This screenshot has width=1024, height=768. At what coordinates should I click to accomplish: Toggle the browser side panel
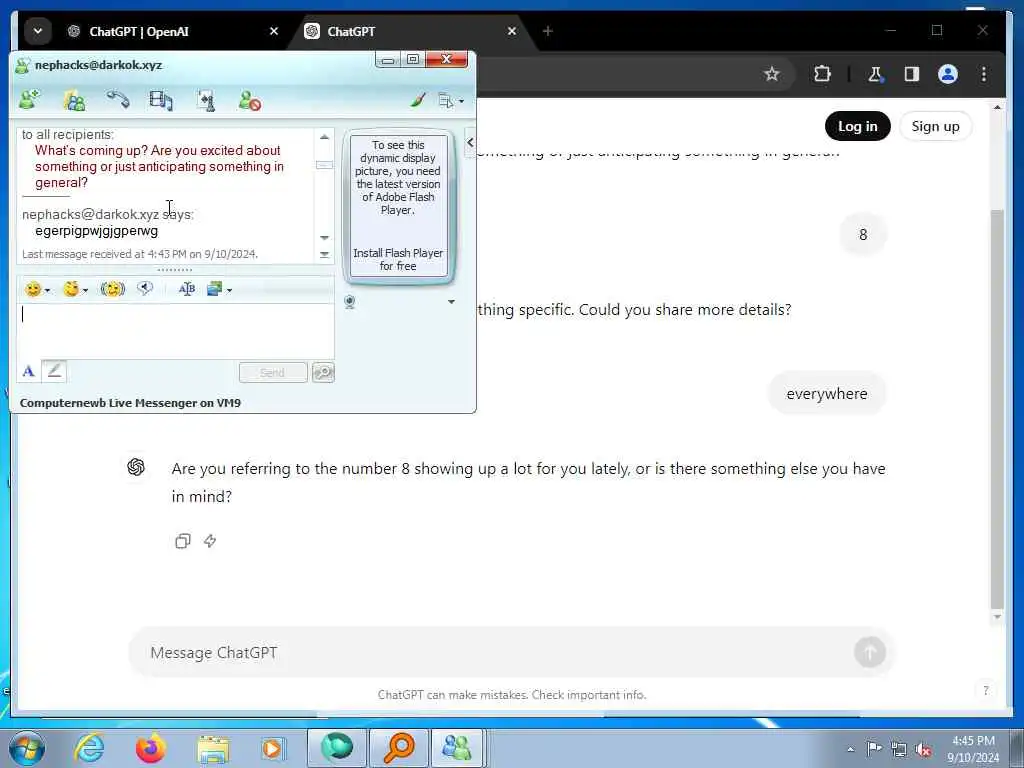coord(912,74)
